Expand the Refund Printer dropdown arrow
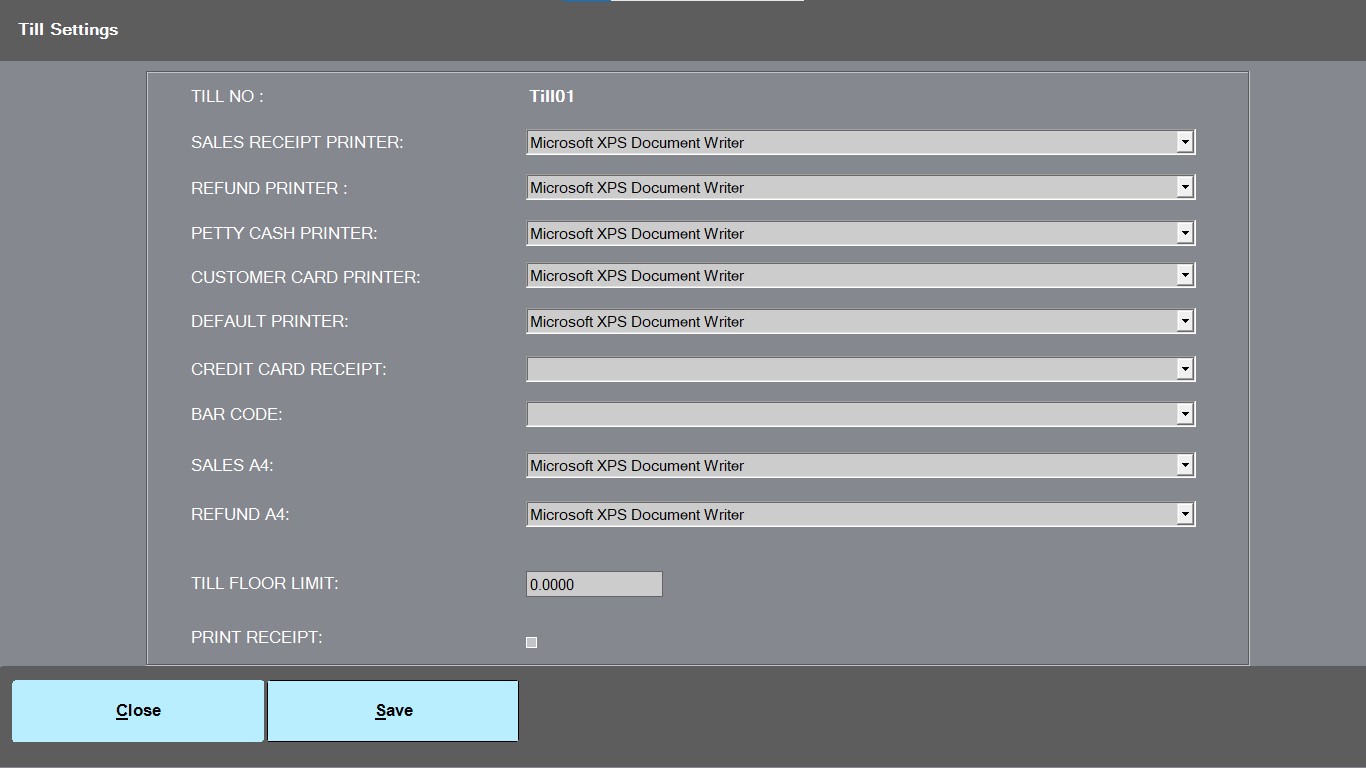Image resolution: width=1366 pixels, height=768 pixels. tap(1184, 187)
